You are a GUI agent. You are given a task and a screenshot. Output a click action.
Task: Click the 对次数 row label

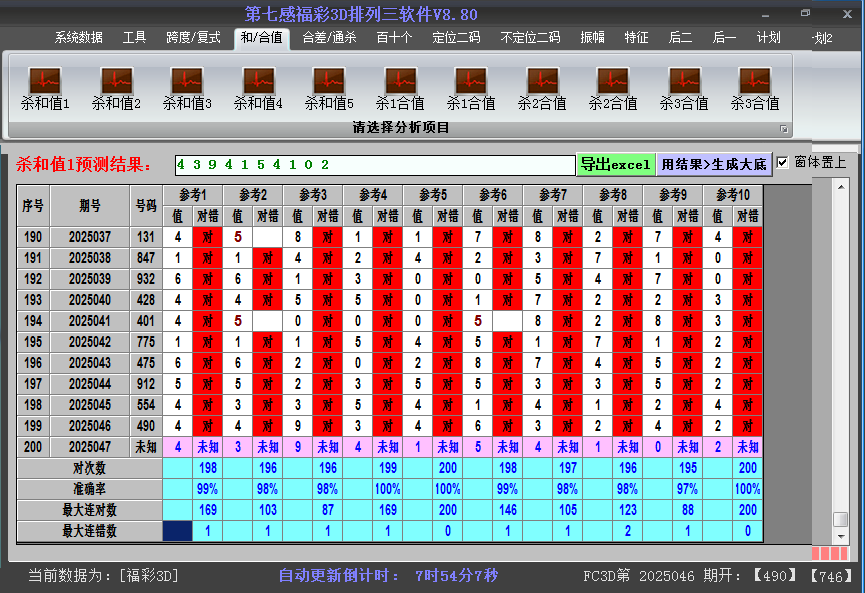click(89, 468)
